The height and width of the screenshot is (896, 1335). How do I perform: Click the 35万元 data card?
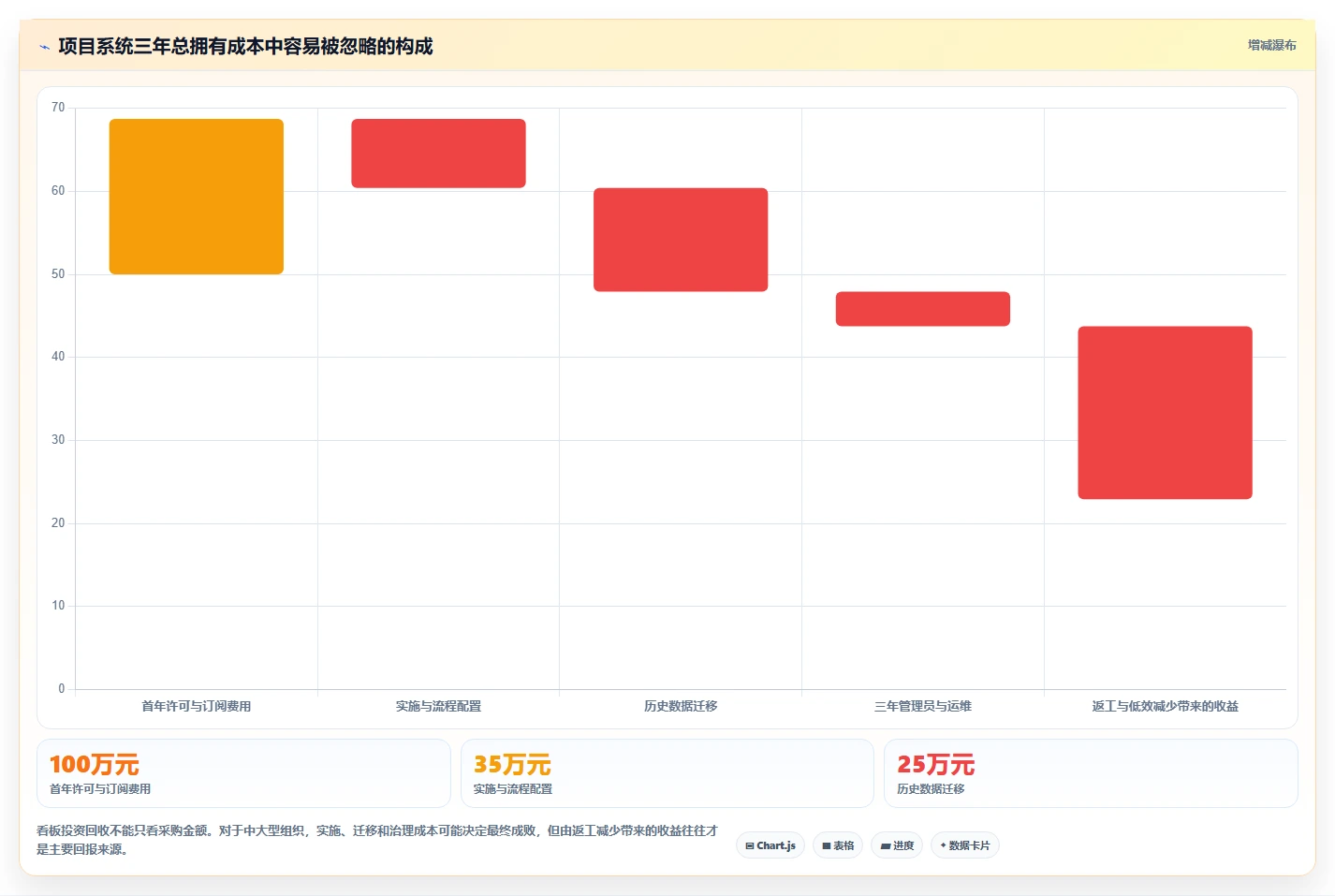click(667, 773)
